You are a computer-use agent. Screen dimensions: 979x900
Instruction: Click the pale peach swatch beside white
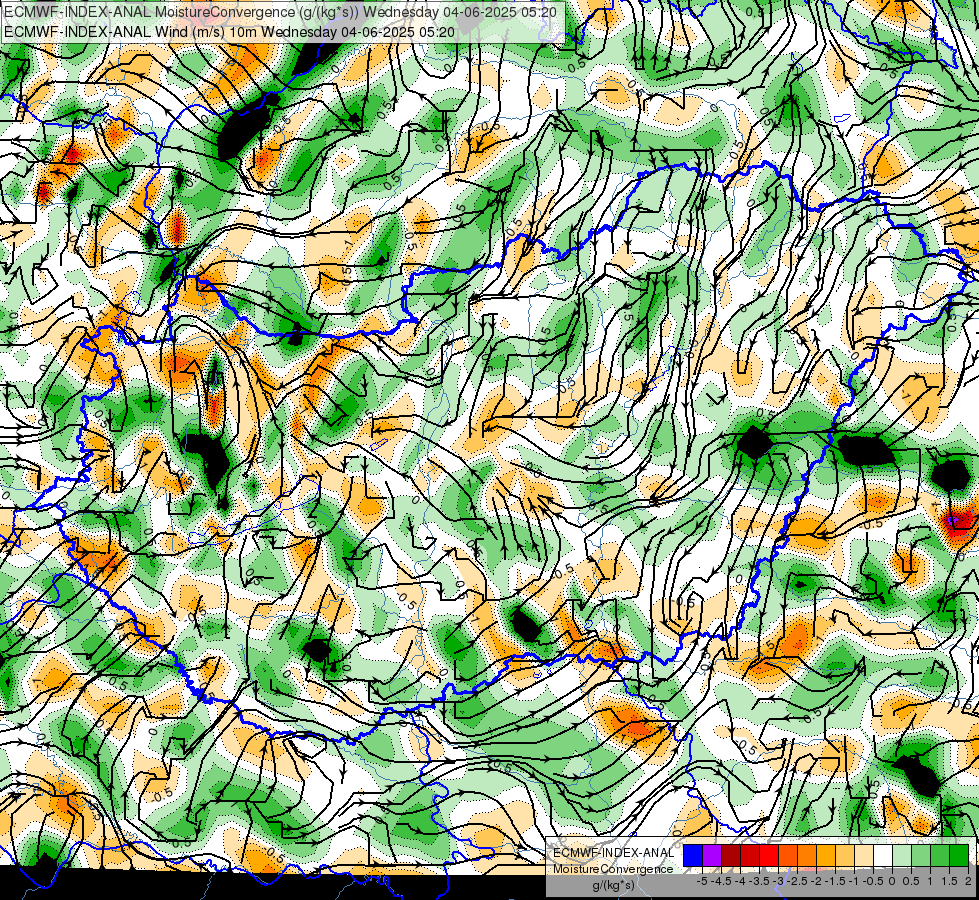(864, 856)
